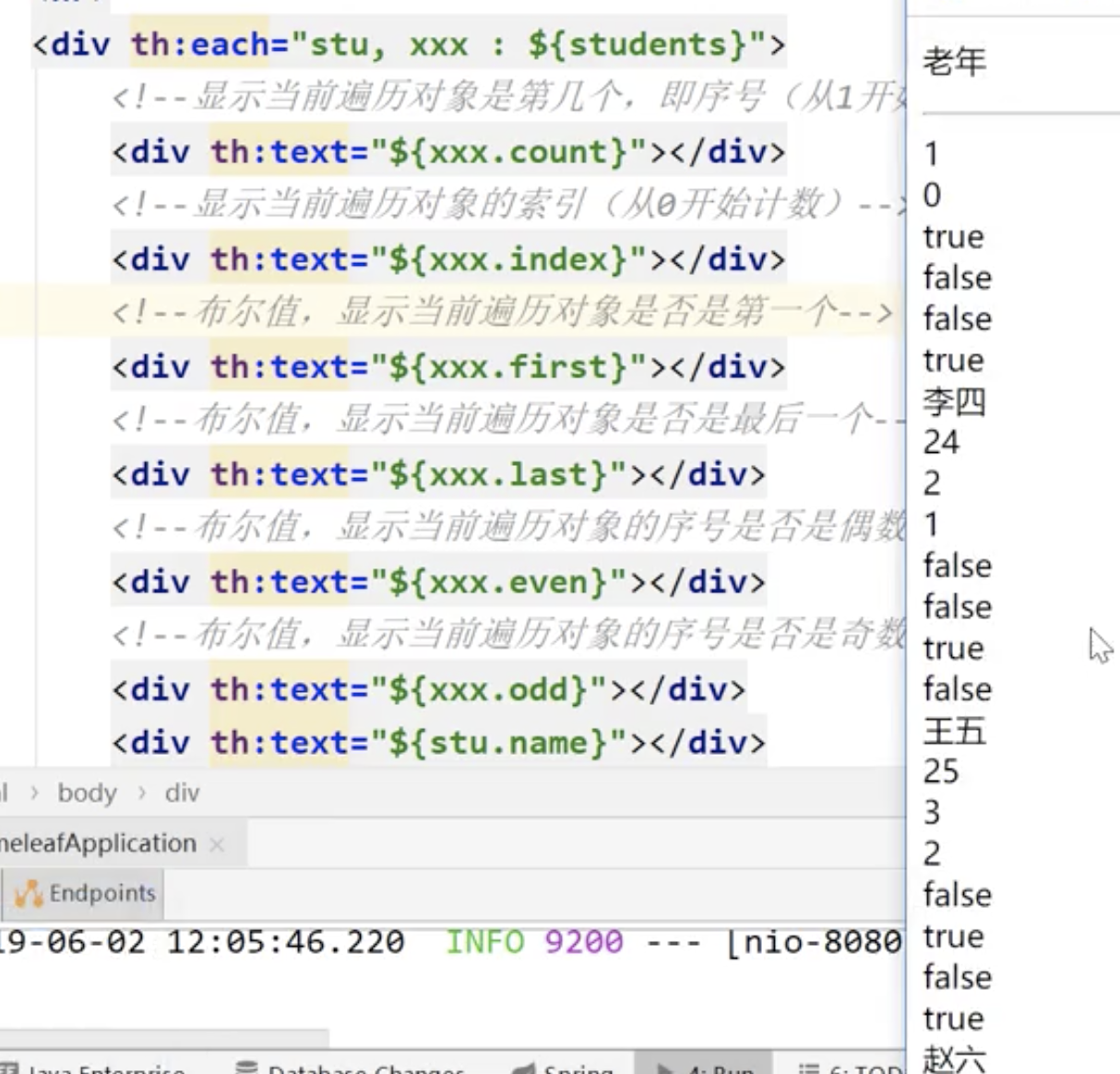Image resolution: width=1120 pixels, height=1074 pixels.
Task: Click the comment 是否是第一个
Action: 503,313
